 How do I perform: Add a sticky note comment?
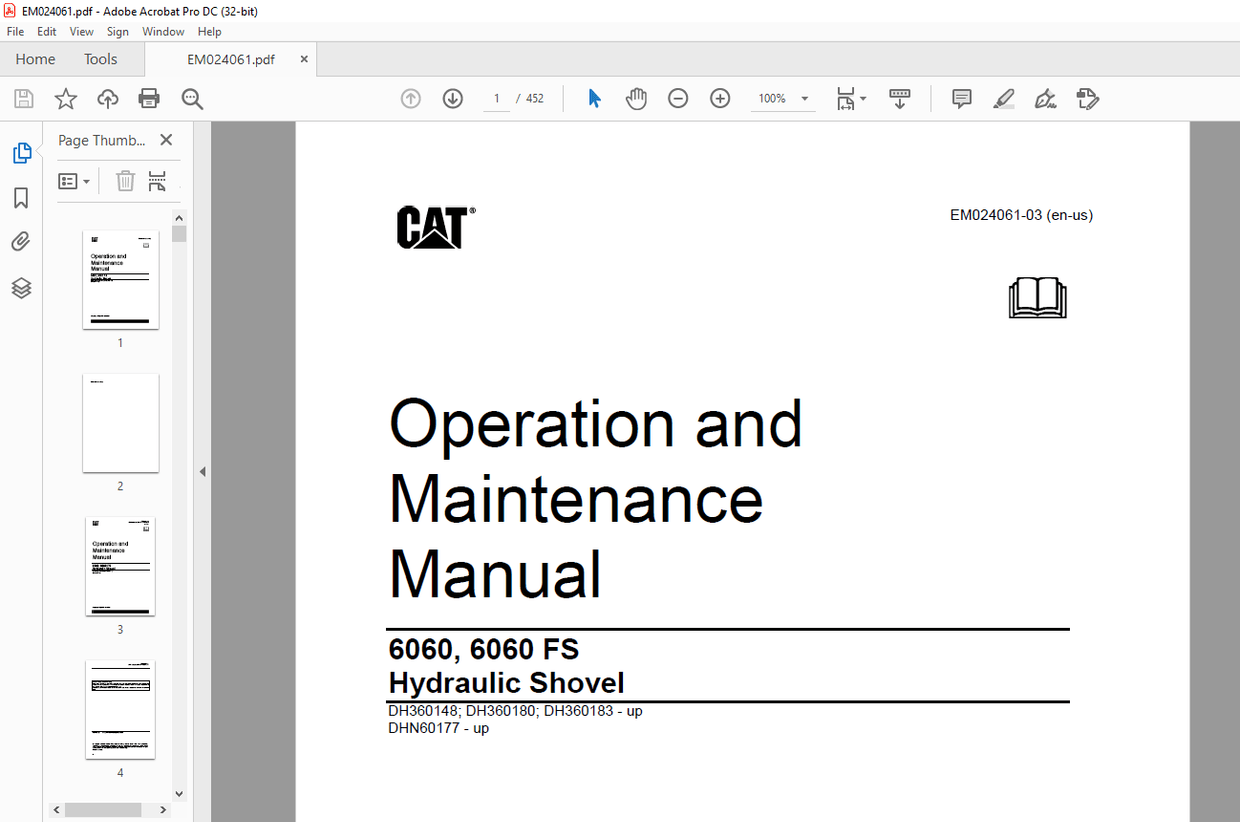961,98
